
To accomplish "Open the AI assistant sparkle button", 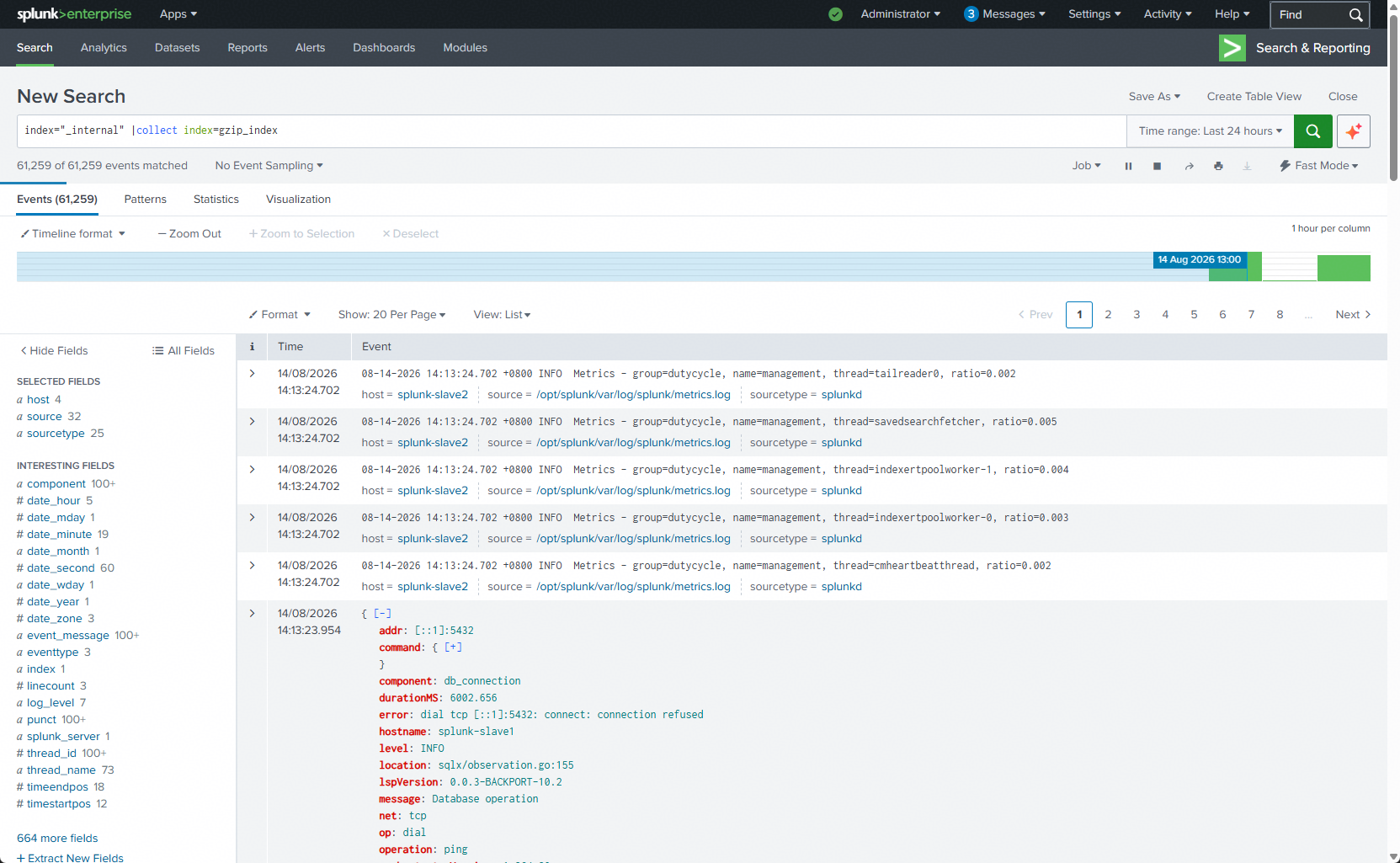I will point(1354,131).
